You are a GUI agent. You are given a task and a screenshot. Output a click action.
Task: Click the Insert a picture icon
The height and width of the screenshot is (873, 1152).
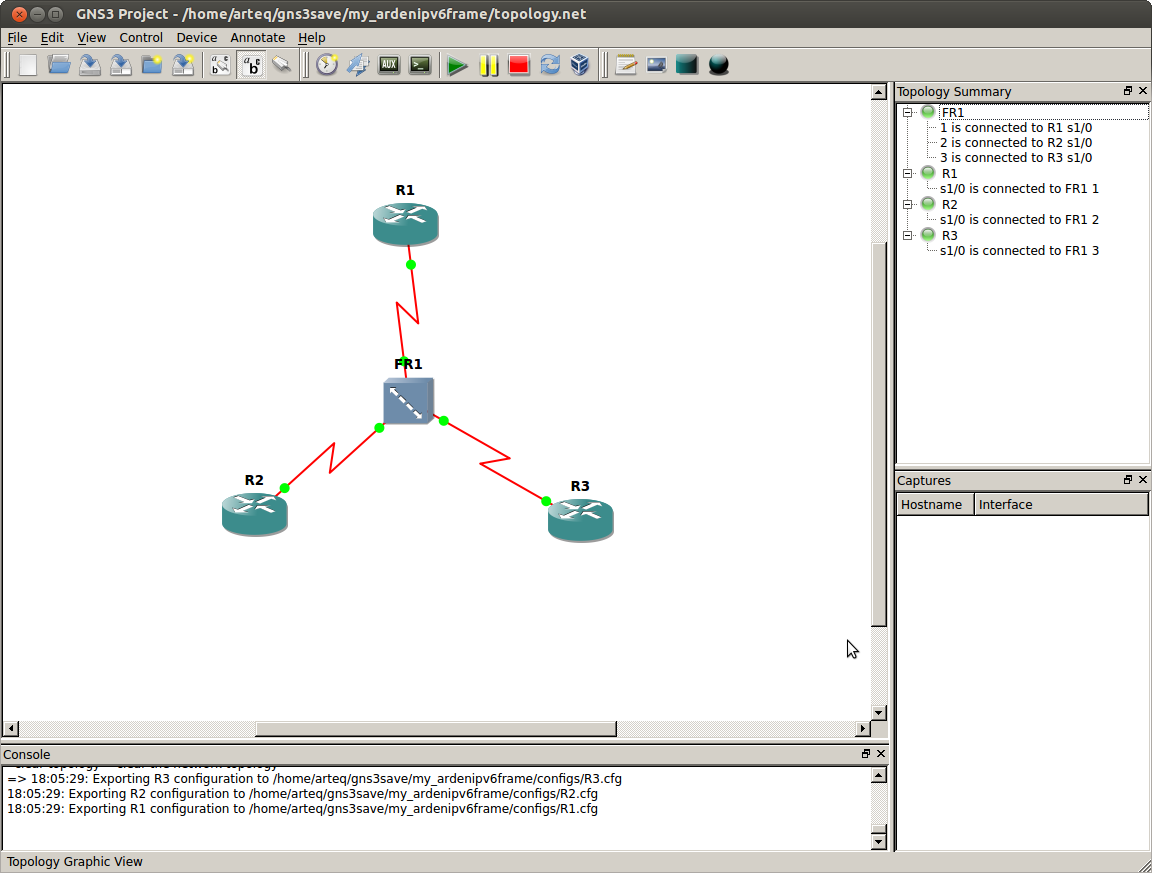pyautogui.click(x=656, y=65)
